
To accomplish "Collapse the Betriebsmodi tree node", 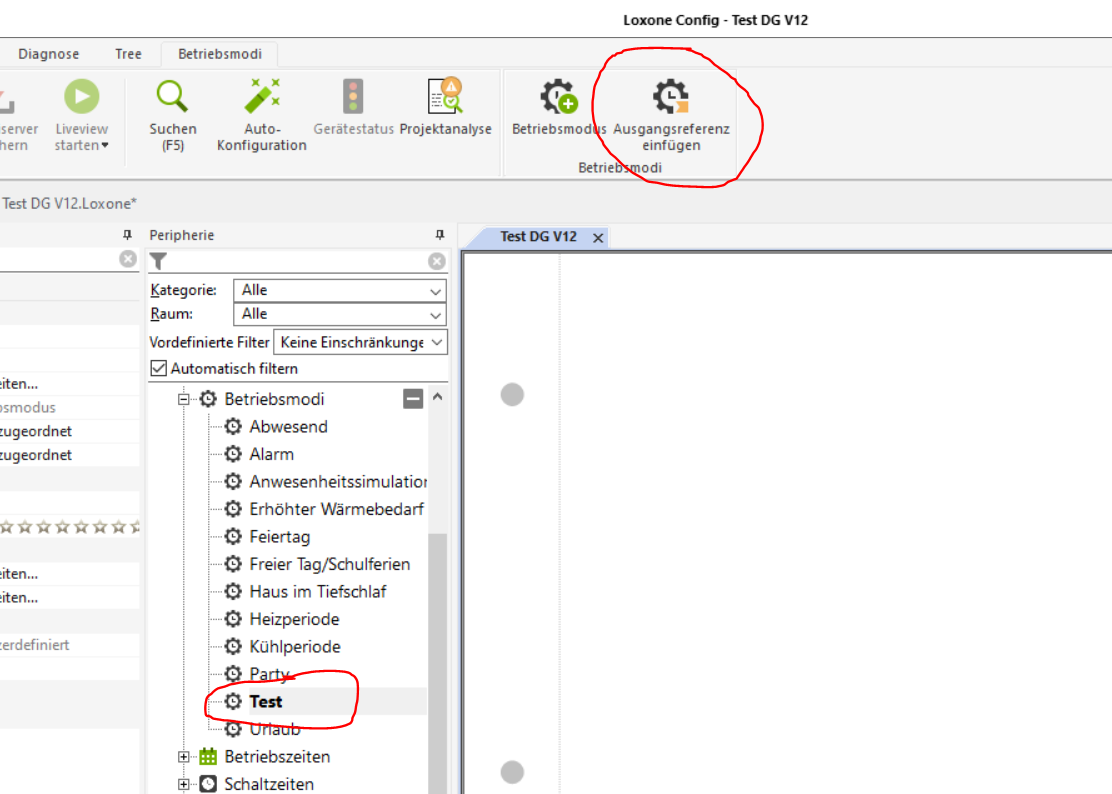I will click(x=183, y=399).
